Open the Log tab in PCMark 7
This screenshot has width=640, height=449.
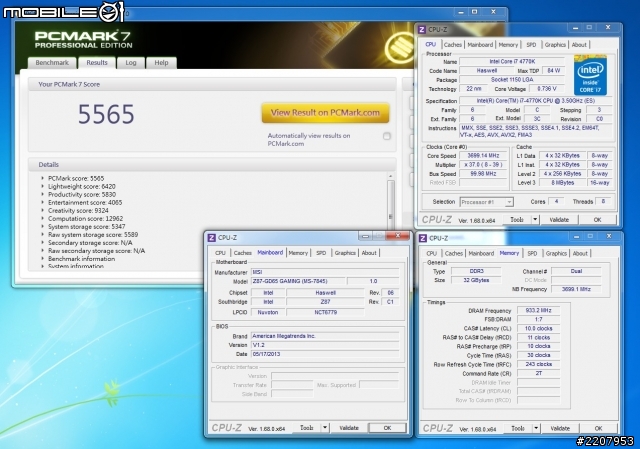(131, 63)
